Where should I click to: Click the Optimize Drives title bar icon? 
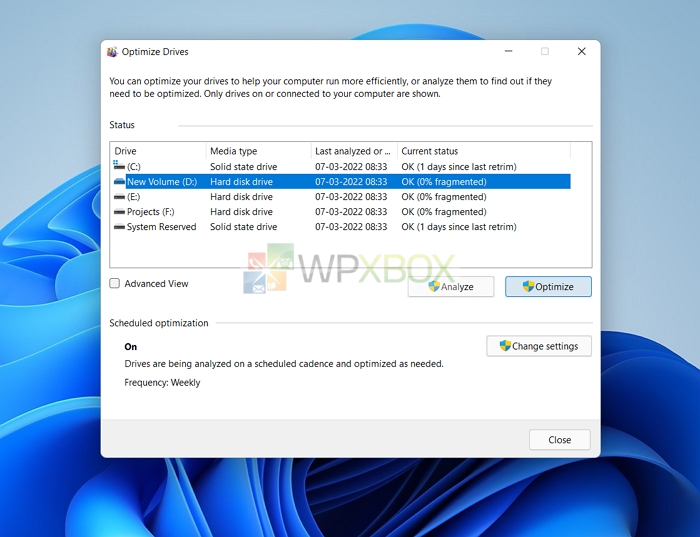[112, 52]
